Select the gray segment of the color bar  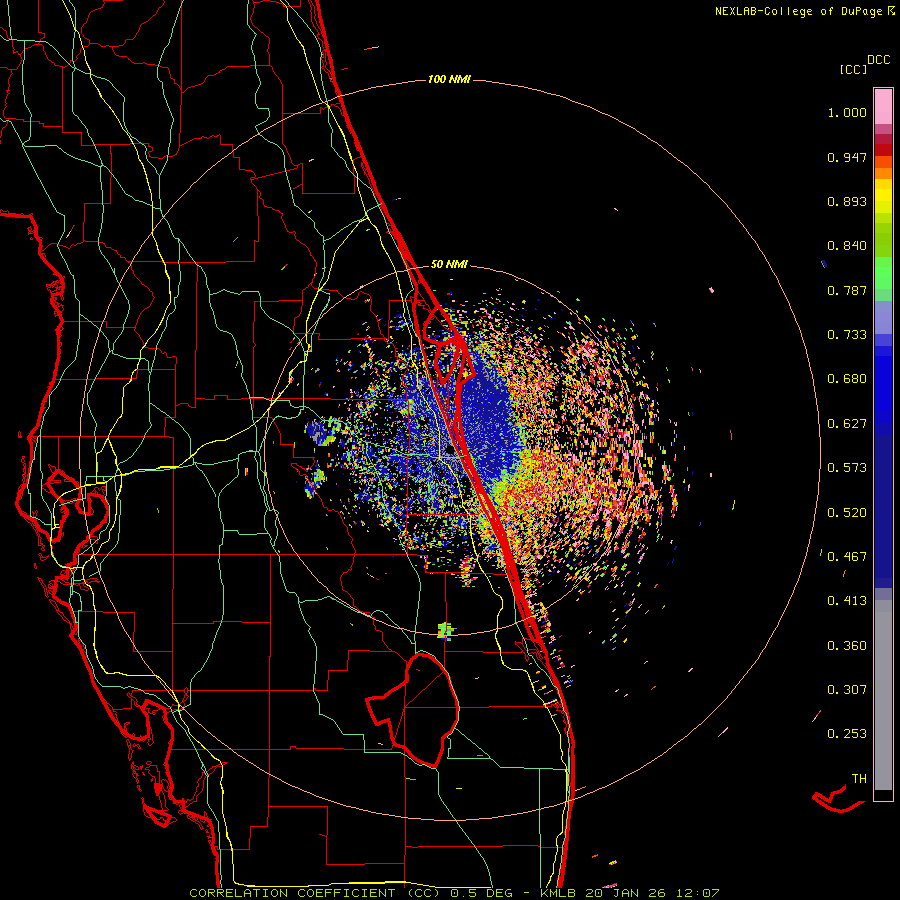tap(883, 695)
